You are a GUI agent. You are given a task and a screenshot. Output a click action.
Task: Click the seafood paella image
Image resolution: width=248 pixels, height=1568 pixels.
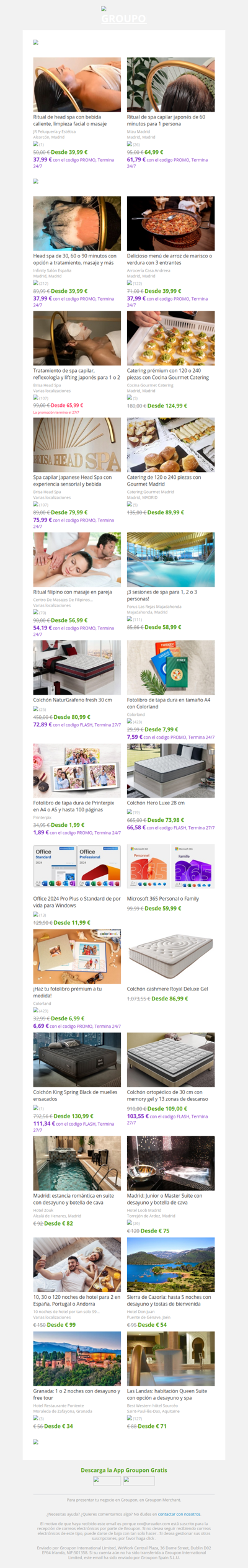pos(171,224)
